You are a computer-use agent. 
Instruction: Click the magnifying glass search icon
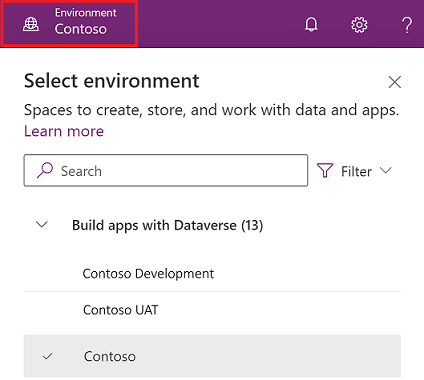(45, 170)
